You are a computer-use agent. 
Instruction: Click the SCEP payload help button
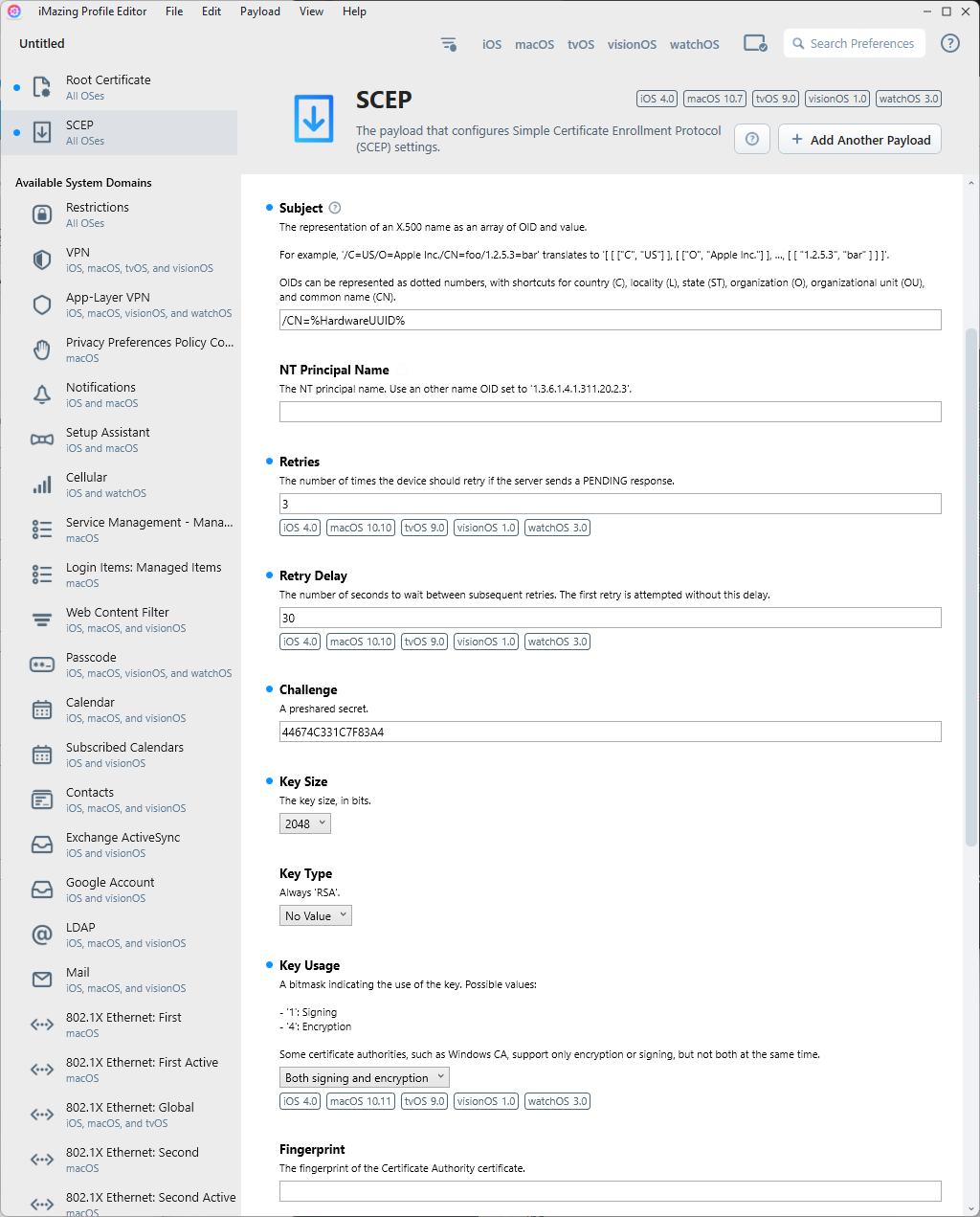tap(752, 140)
